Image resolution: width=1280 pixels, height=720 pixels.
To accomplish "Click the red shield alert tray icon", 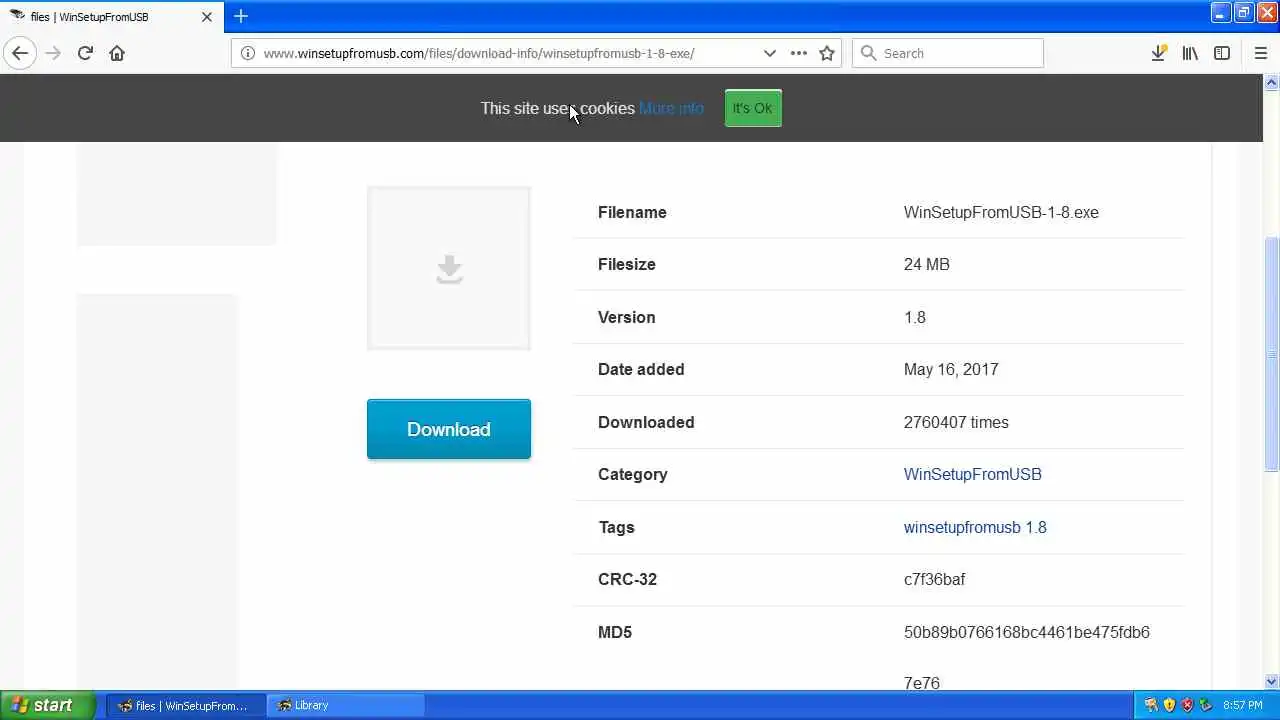I will coord(1187,705).
